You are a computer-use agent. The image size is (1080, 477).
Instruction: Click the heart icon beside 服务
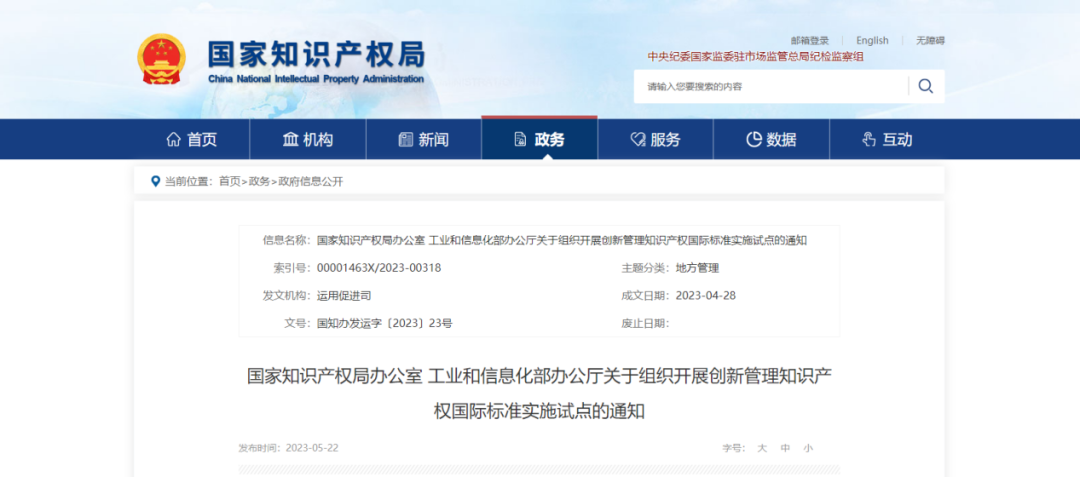coord(637,140)
